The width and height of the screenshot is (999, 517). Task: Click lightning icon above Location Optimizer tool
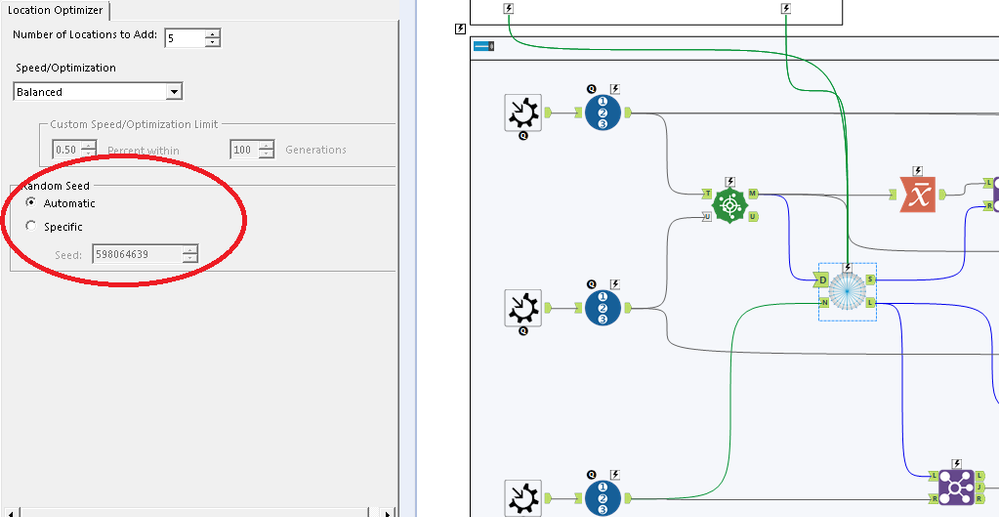click(847, 268)
